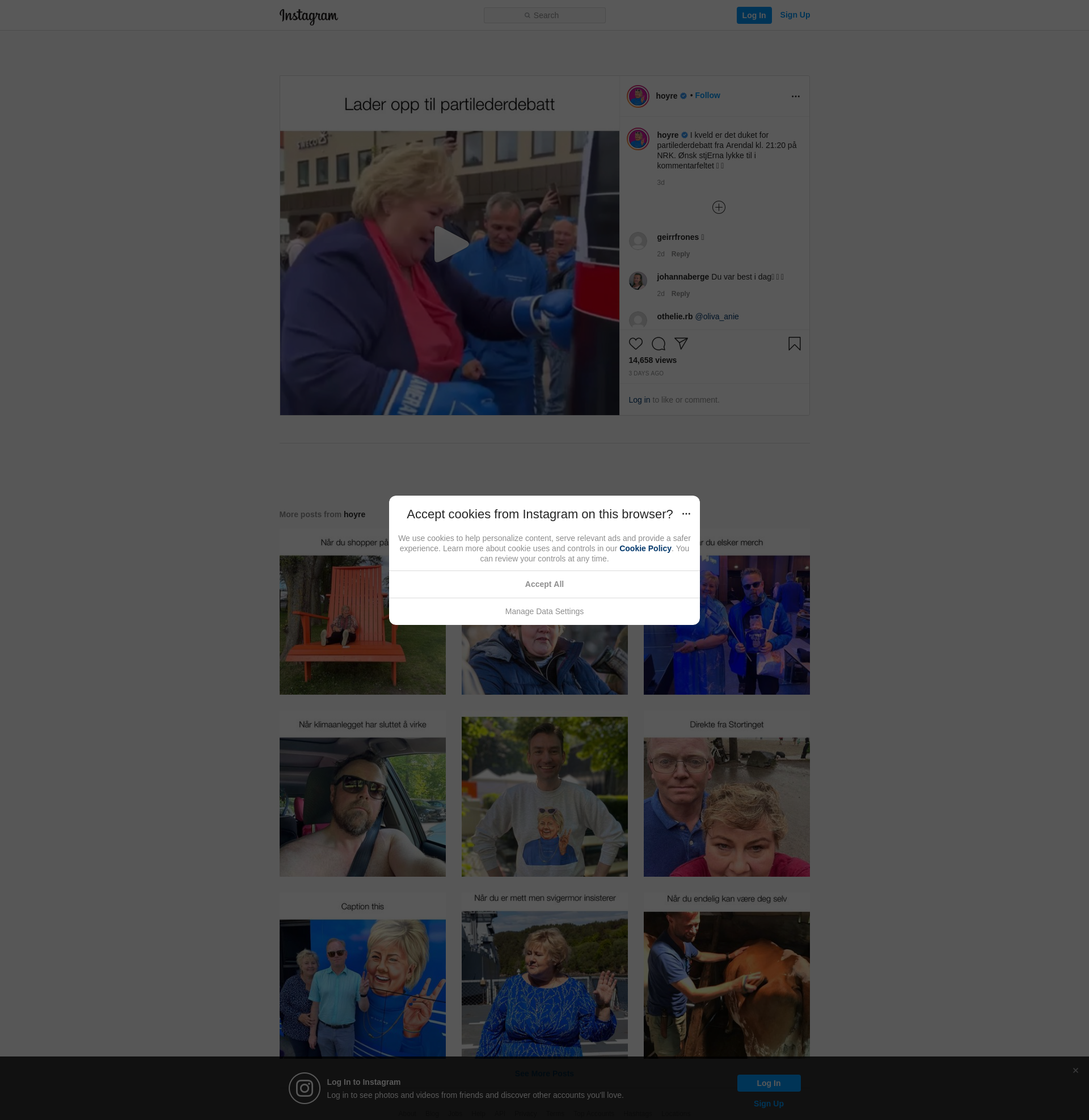Follow the hoyre account

707,95
